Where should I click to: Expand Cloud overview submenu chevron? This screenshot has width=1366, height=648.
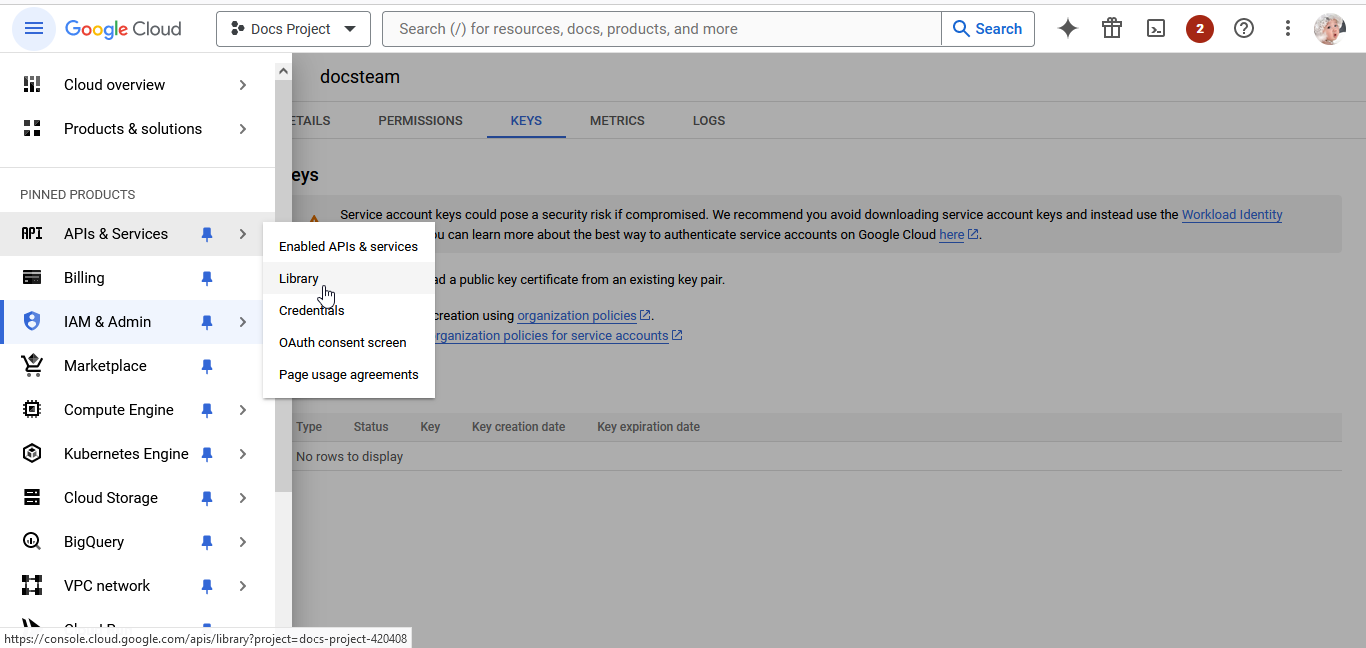[243, 85]
